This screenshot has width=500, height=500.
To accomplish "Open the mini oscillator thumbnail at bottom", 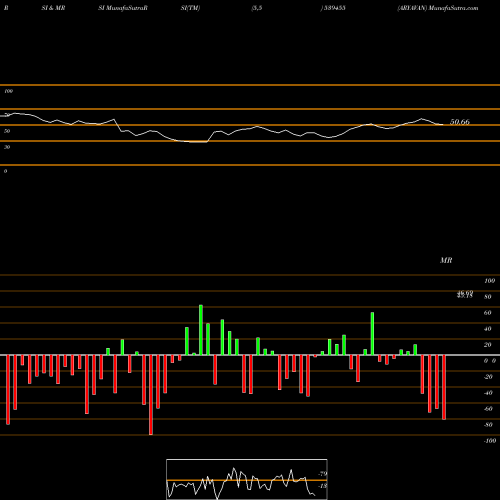I will pyautogui.click(x=247, y=479).
